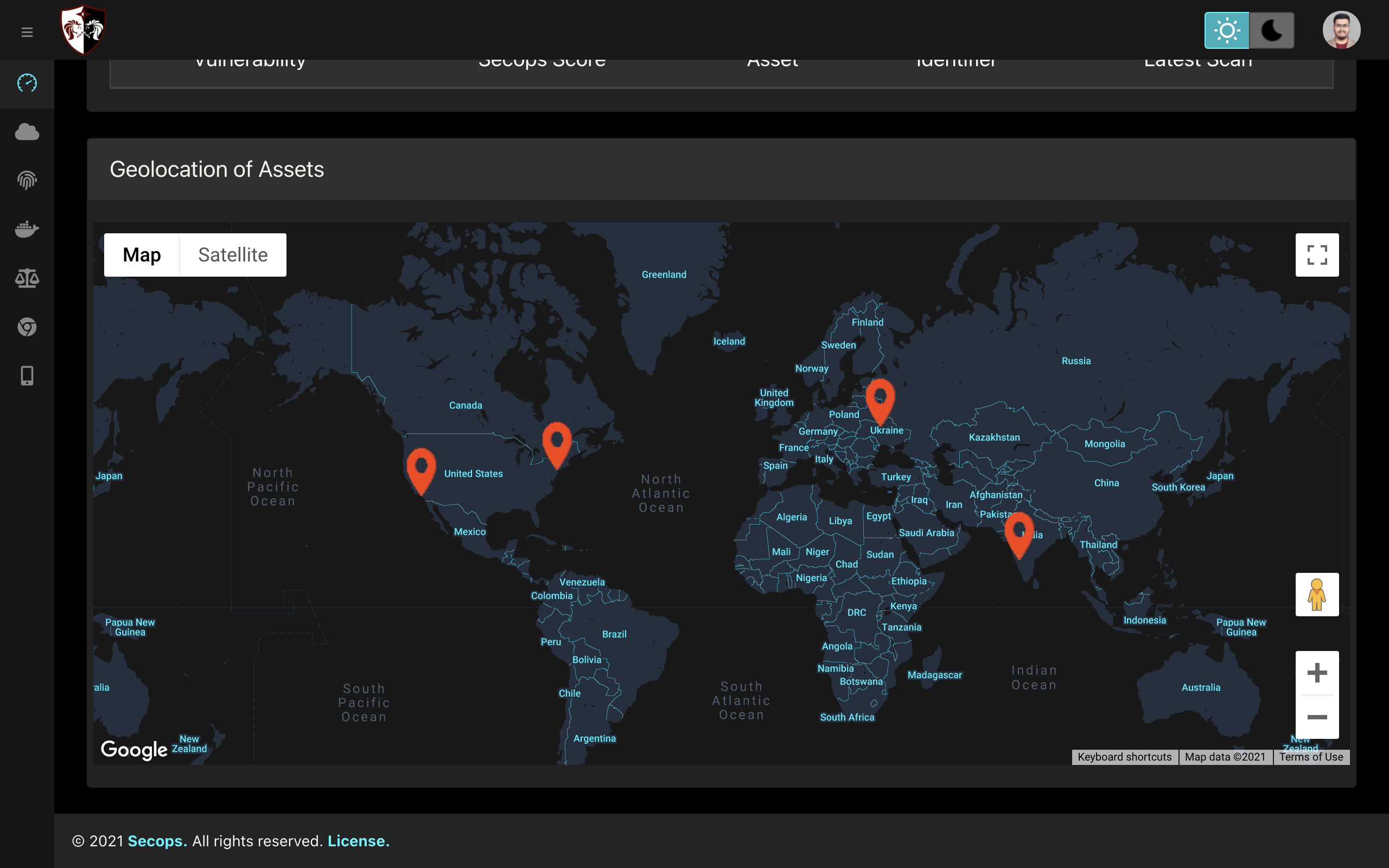Screen dimensions: 1389x868
Task: Toggle the sidebar with the hamburger menu
Action: pyautogui.click(x=27, y=32)
